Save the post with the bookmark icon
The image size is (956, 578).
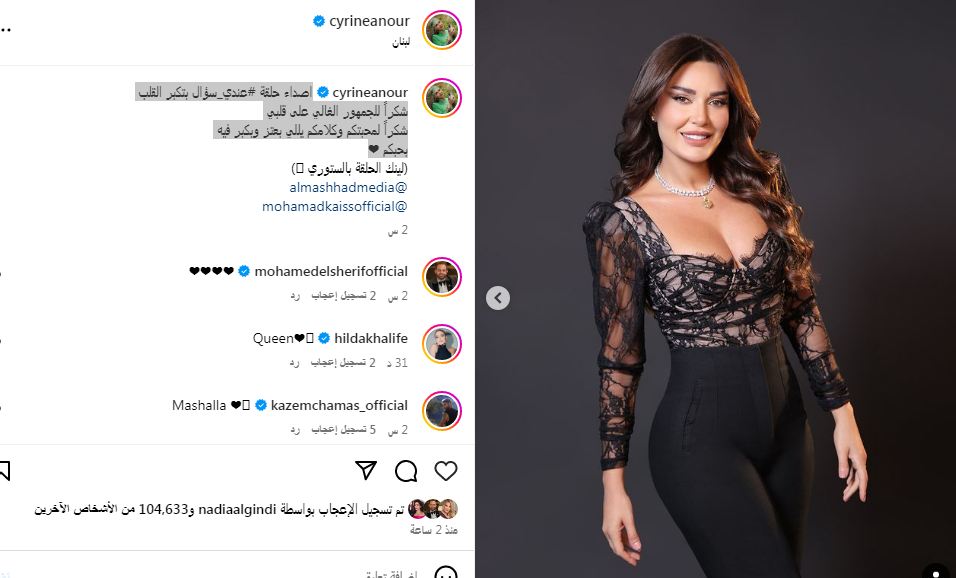4,471
